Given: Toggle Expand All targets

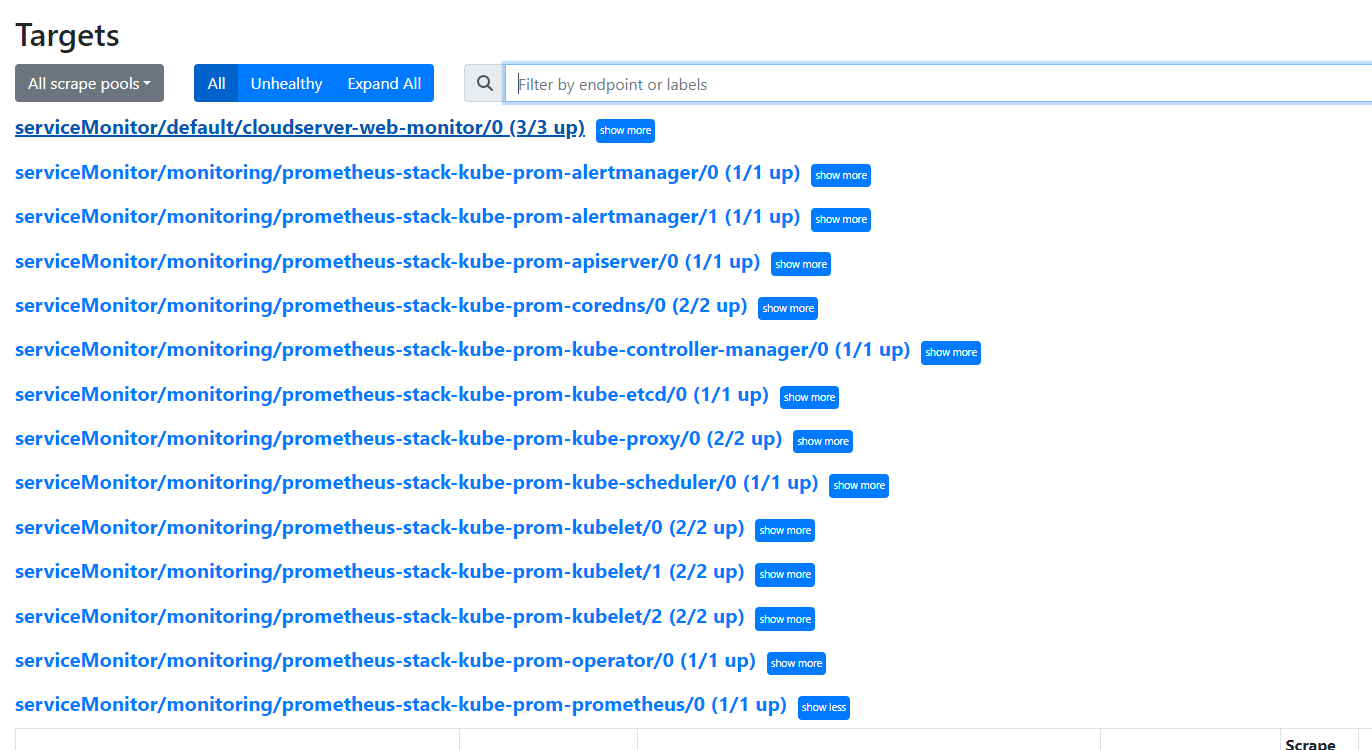Looking at the screenshot, I should tap(384, 84).
